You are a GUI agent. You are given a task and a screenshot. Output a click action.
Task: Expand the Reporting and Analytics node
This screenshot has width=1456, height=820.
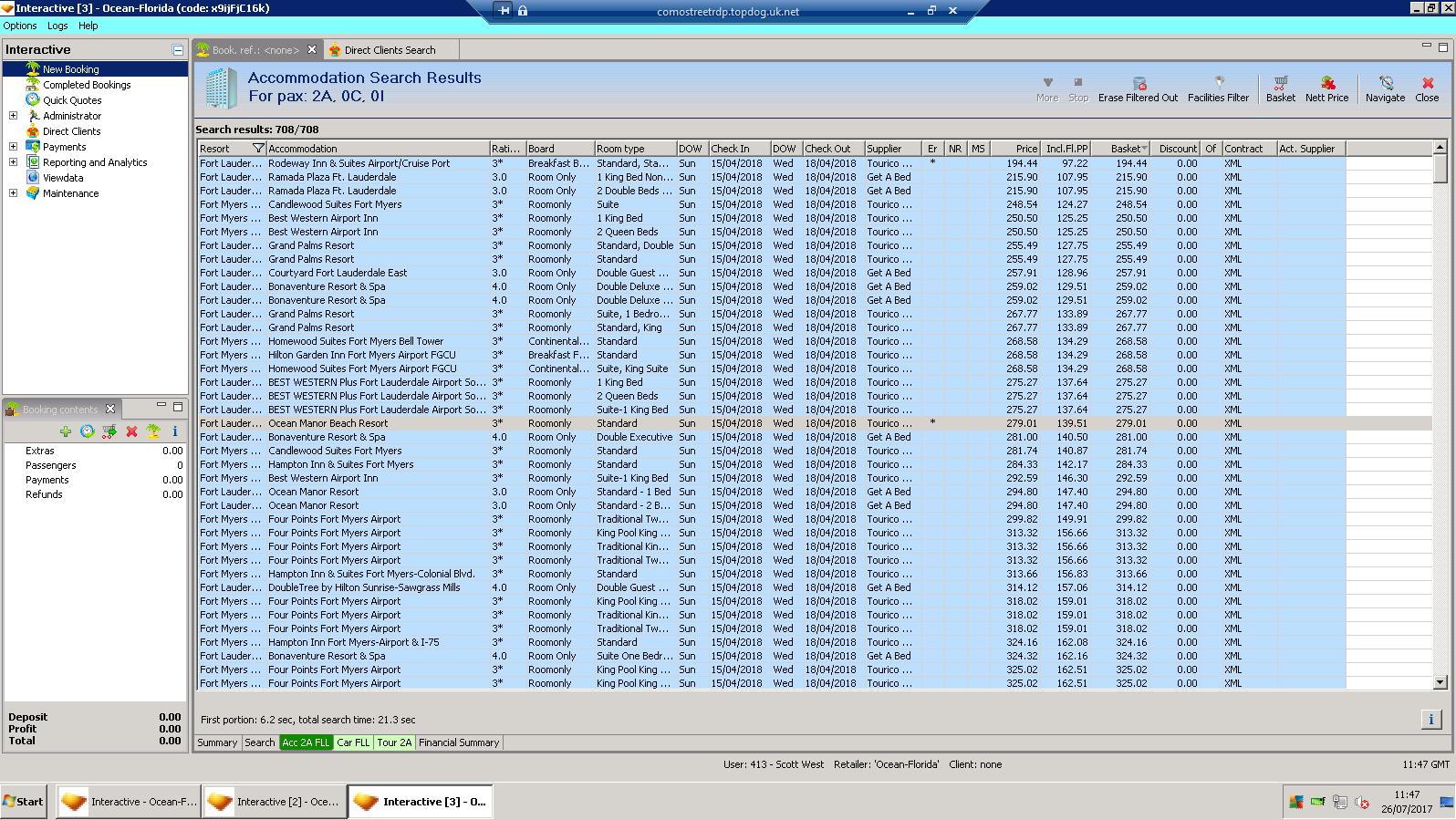[x=13, y=162]
